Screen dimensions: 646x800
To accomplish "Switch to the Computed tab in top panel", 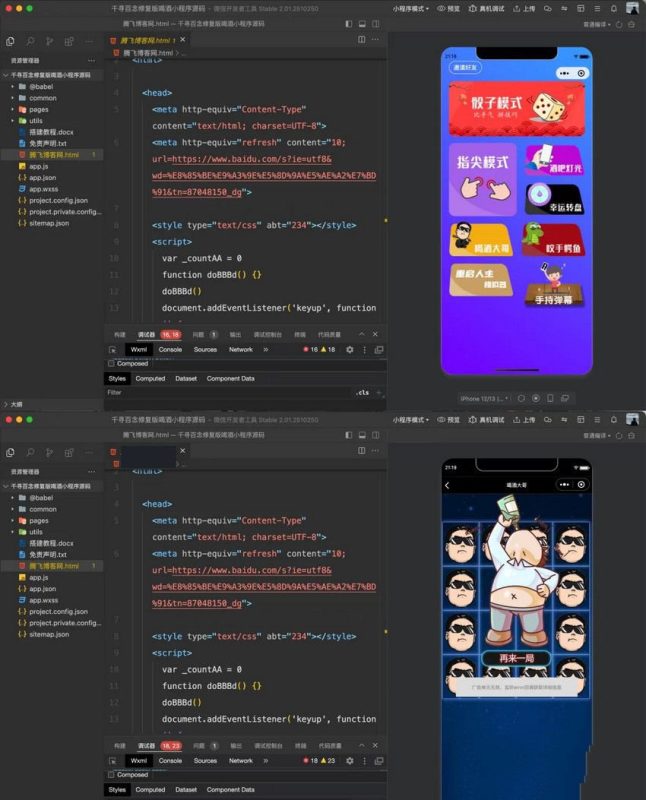I will (x=150, y=379).
